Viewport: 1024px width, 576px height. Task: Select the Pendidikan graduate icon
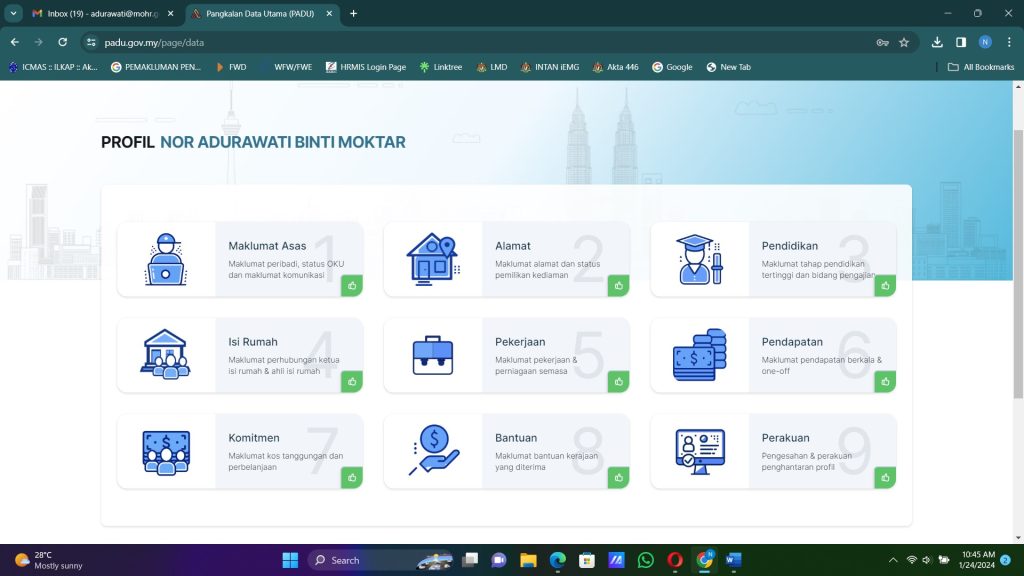(x=699, y=259)
